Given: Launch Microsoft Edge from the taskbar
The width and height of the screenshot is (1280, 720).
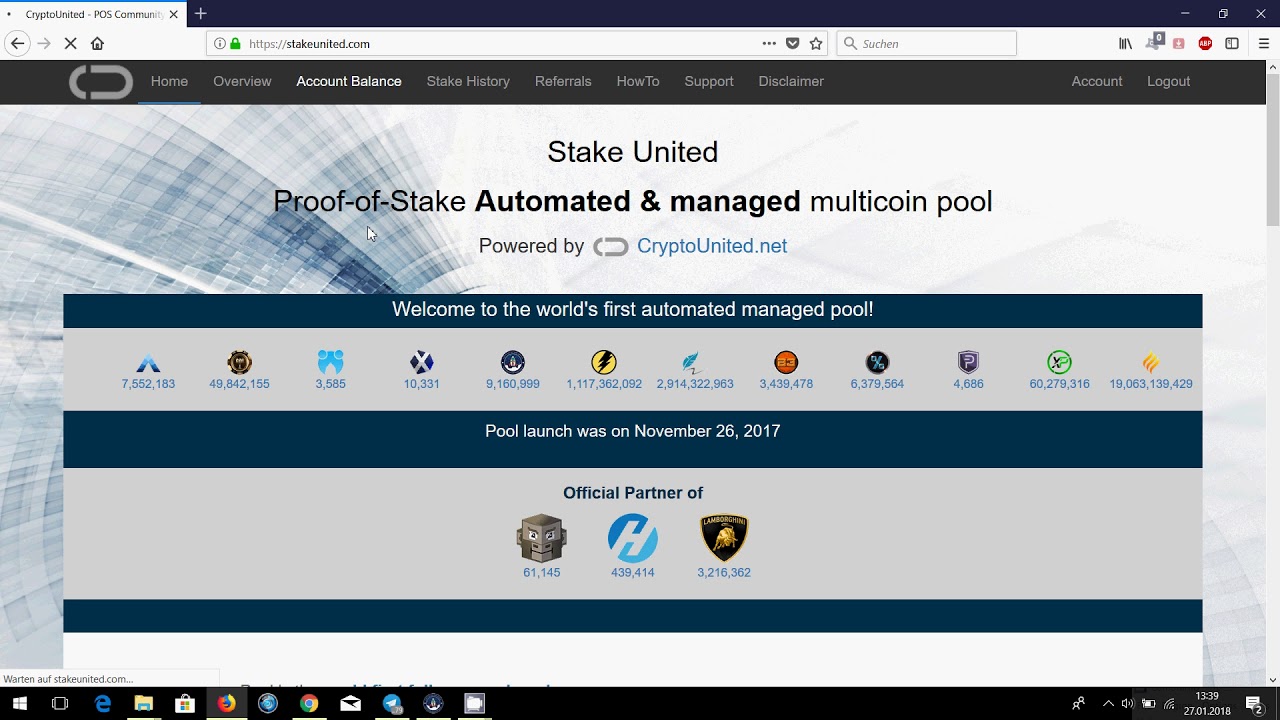Looking at the screenshot, I should 103,703.
